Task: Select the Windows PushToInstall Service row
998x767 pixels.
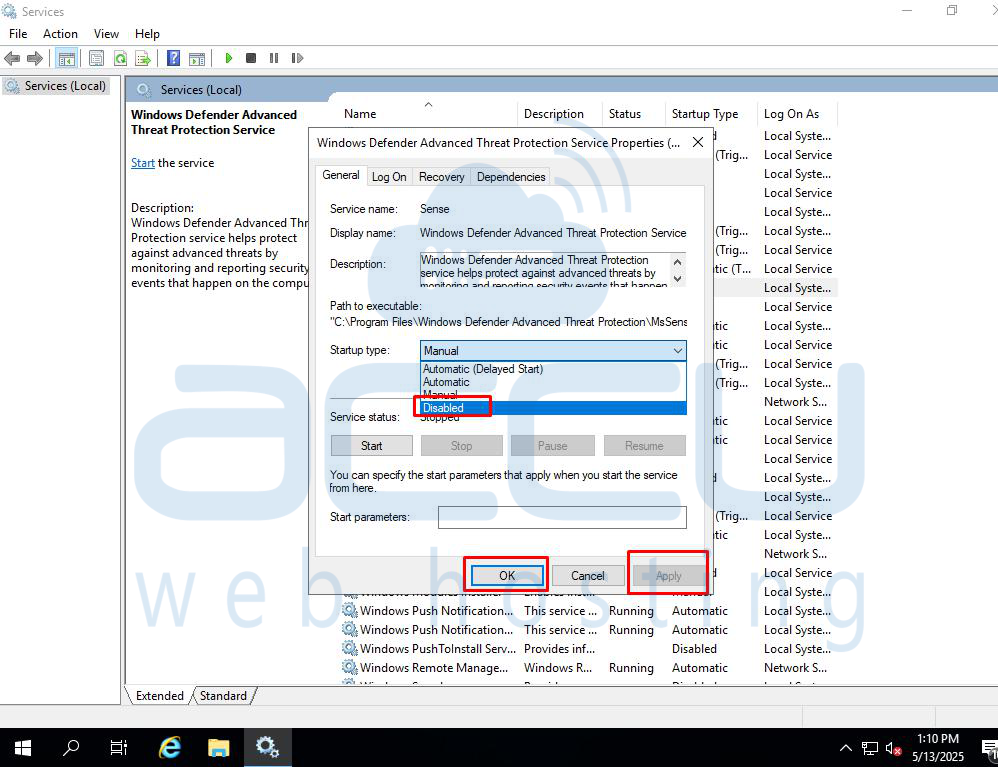Action: tap(589, 648)
